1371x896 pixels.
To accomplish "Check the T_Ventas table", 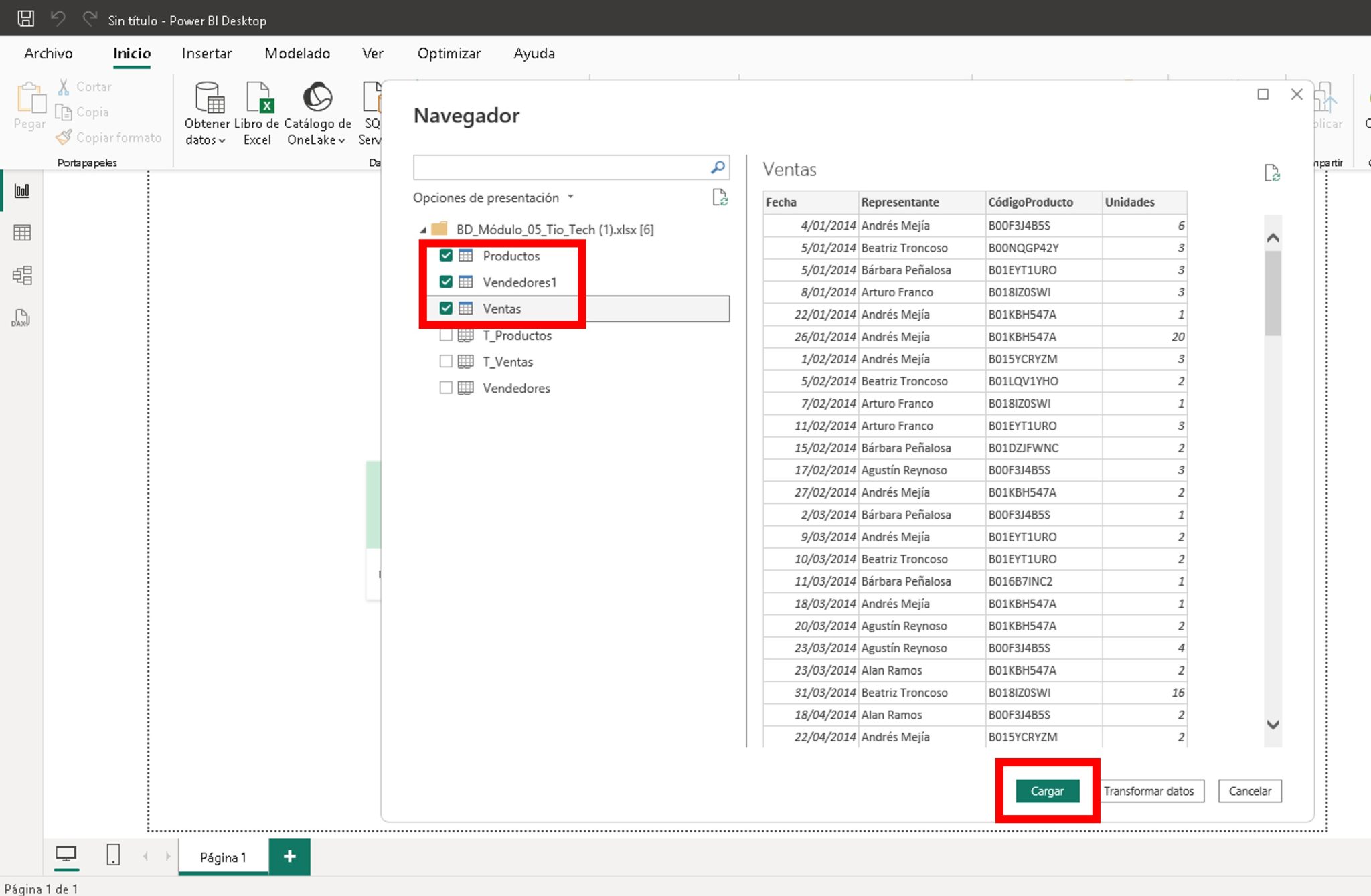I will point(447,361).
